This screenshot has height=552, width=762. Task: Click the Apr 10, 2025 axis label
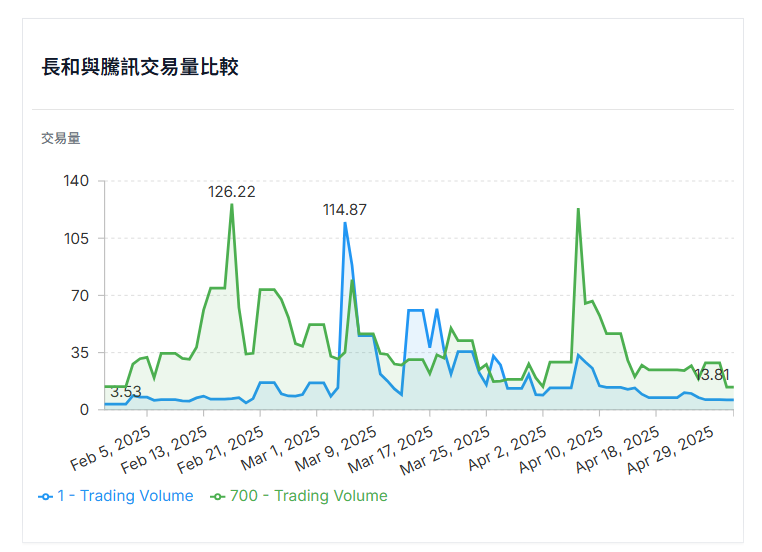tap(561, 450)
